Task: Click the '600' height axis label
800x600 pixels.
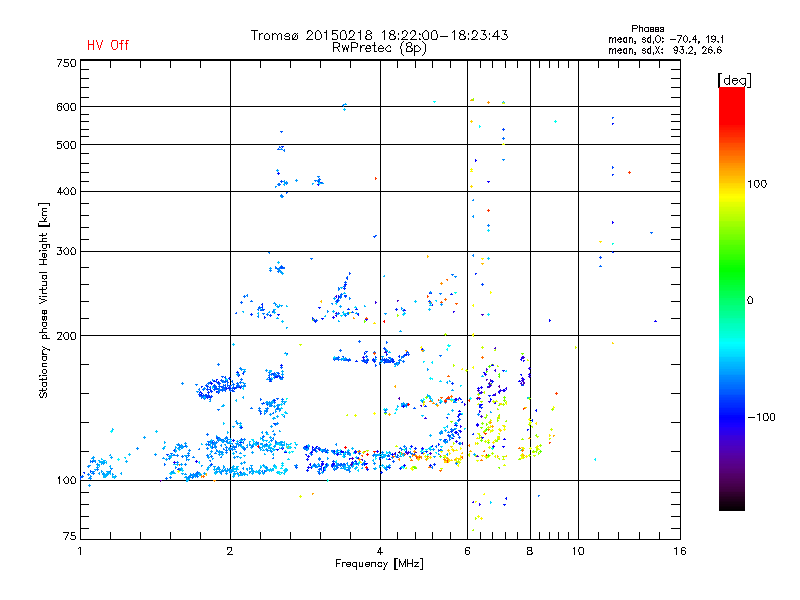Action: point(66,107)
